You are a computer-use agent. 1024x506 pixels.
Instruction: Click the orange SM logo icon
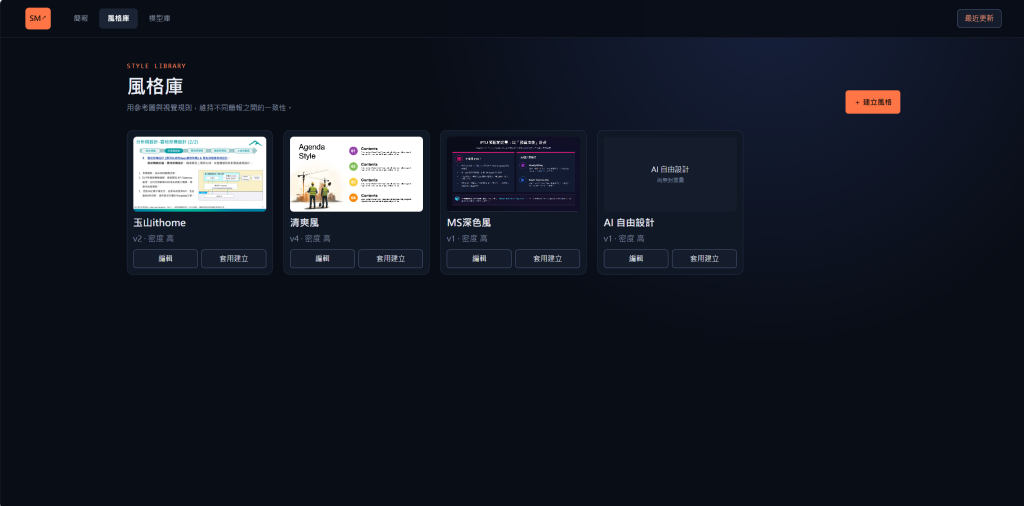[38, 18]
